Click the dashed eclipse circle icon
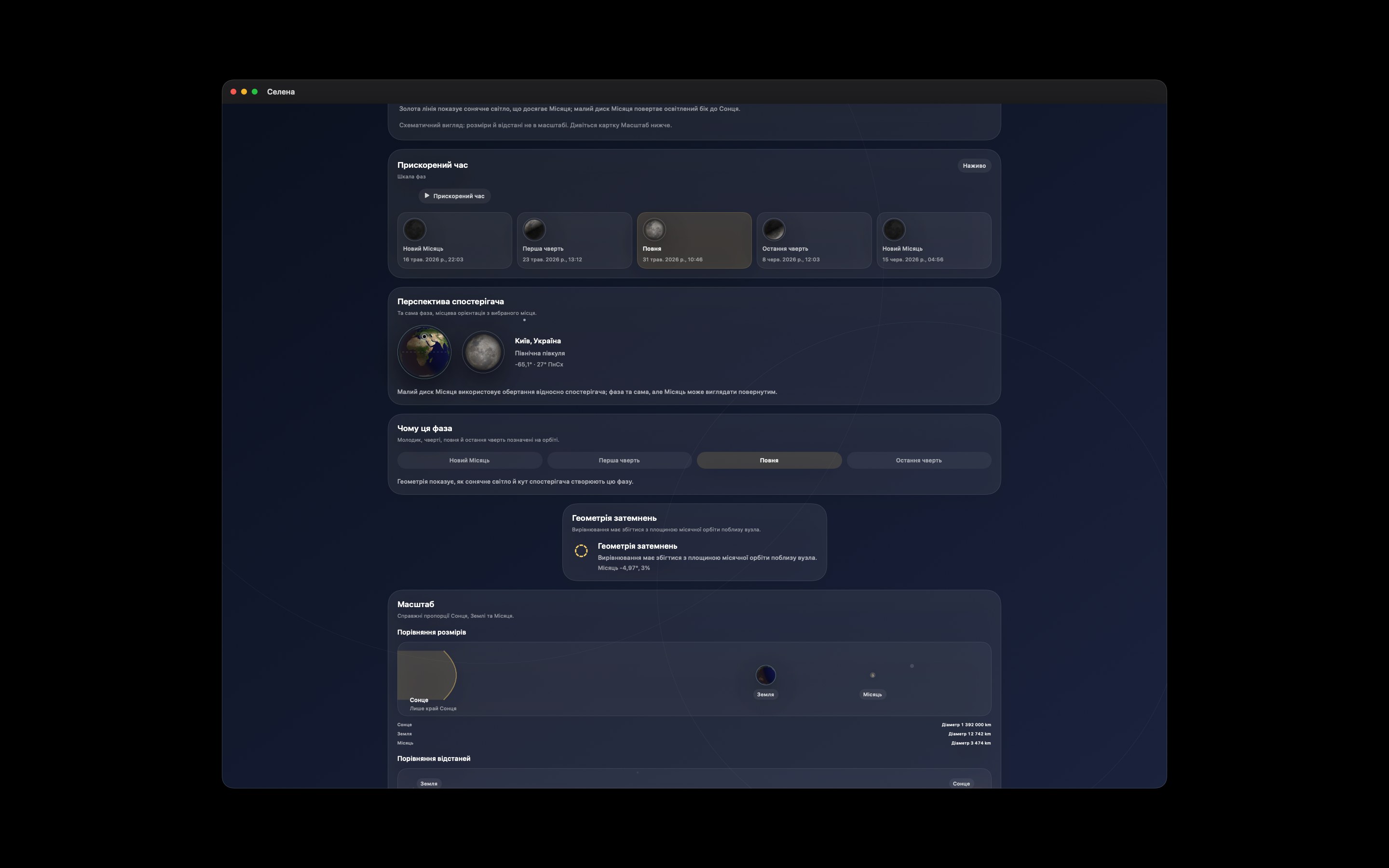 tap(581, 551)
